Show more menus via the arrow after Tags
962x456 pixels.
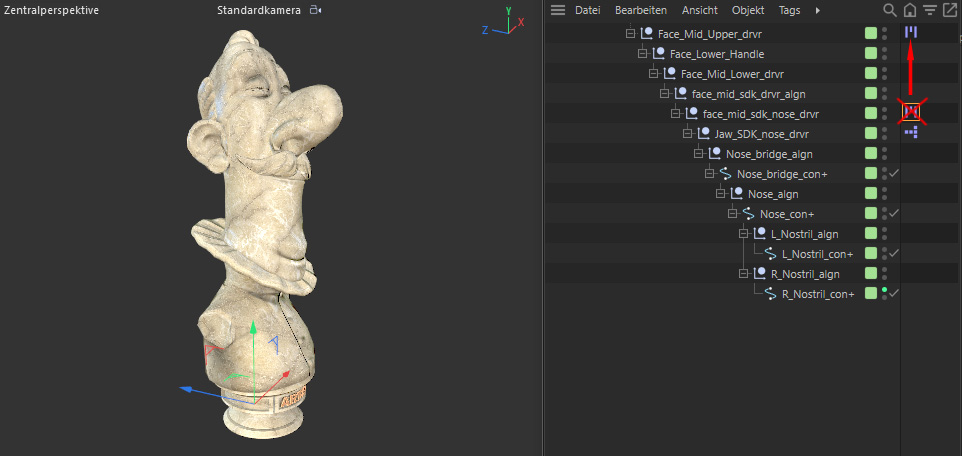pyautogui.click(x=817, y=10)
